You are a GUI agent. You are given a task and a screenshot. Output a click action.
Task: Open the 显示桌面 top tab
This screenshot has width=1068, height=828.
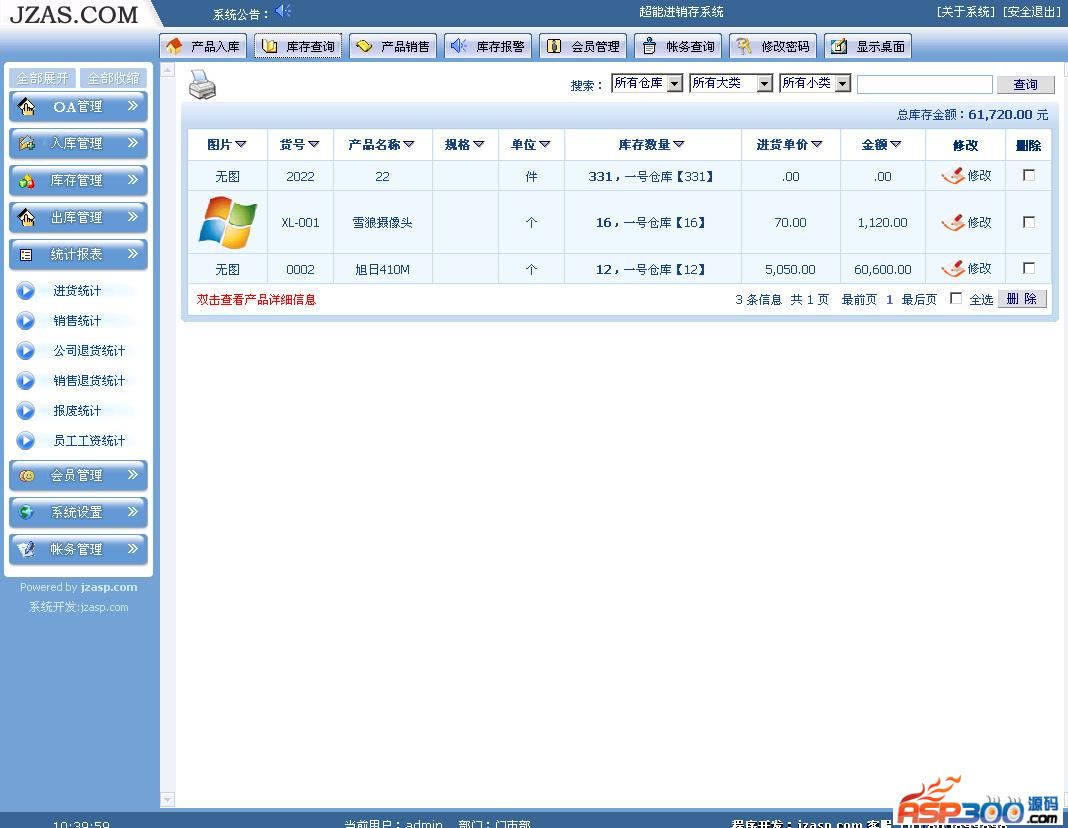click(868, 46)
